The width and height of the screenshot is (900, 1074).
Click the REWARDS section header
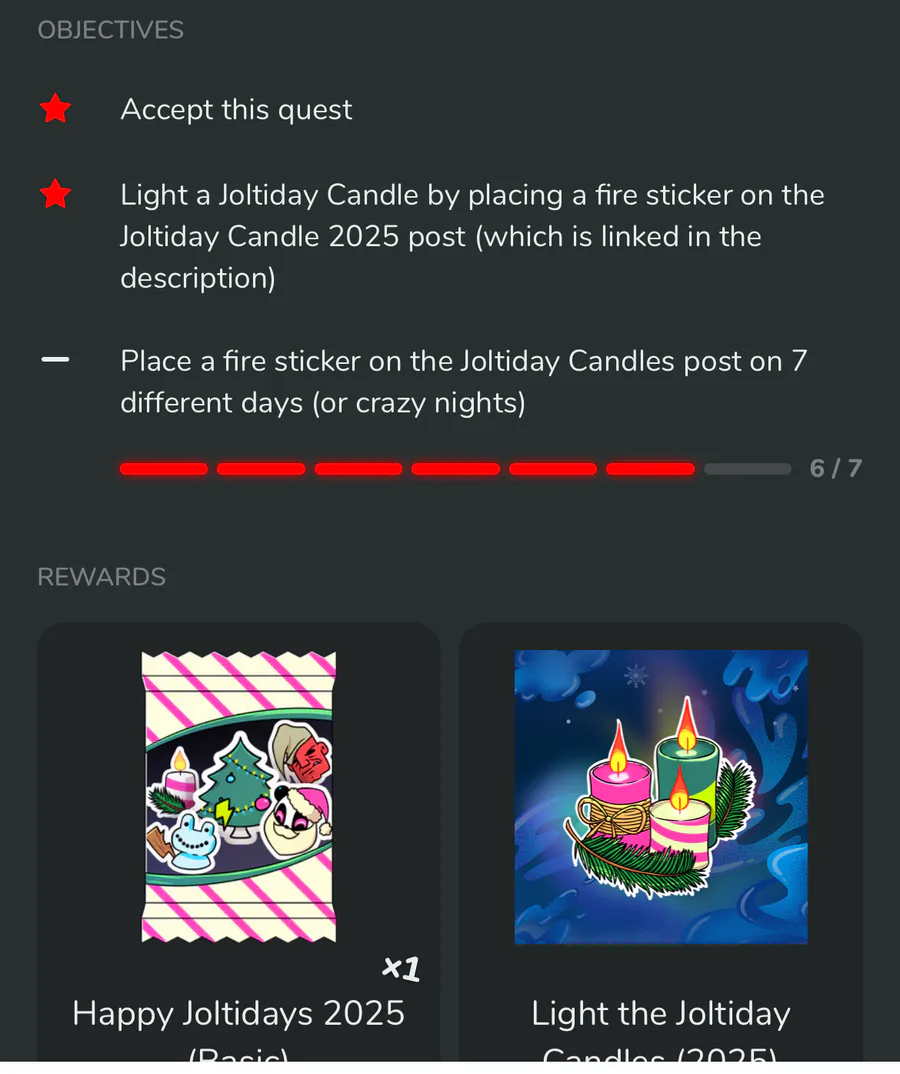101,577
